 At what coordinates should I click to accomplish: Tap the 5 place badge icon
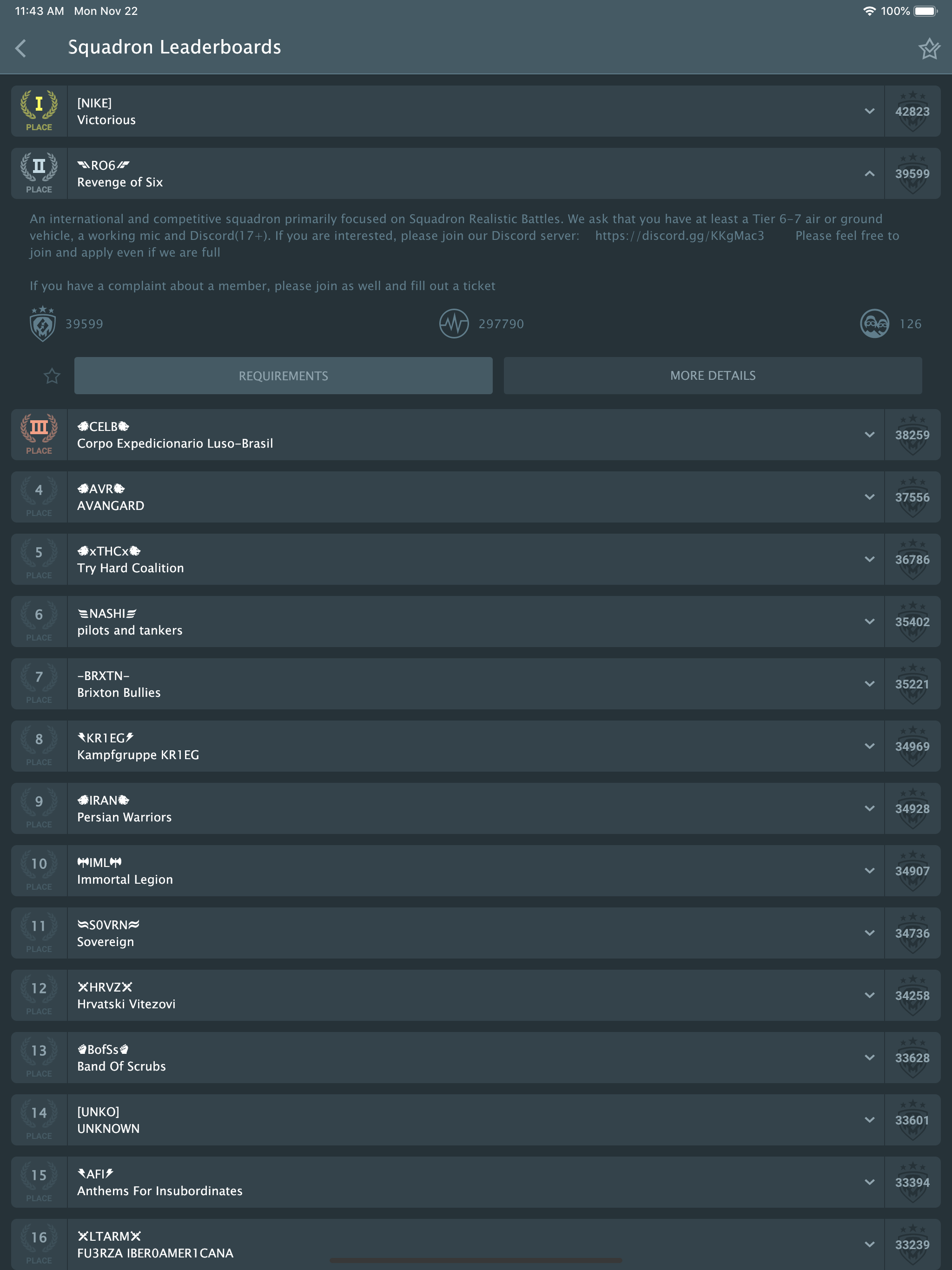tap(39, 559)
